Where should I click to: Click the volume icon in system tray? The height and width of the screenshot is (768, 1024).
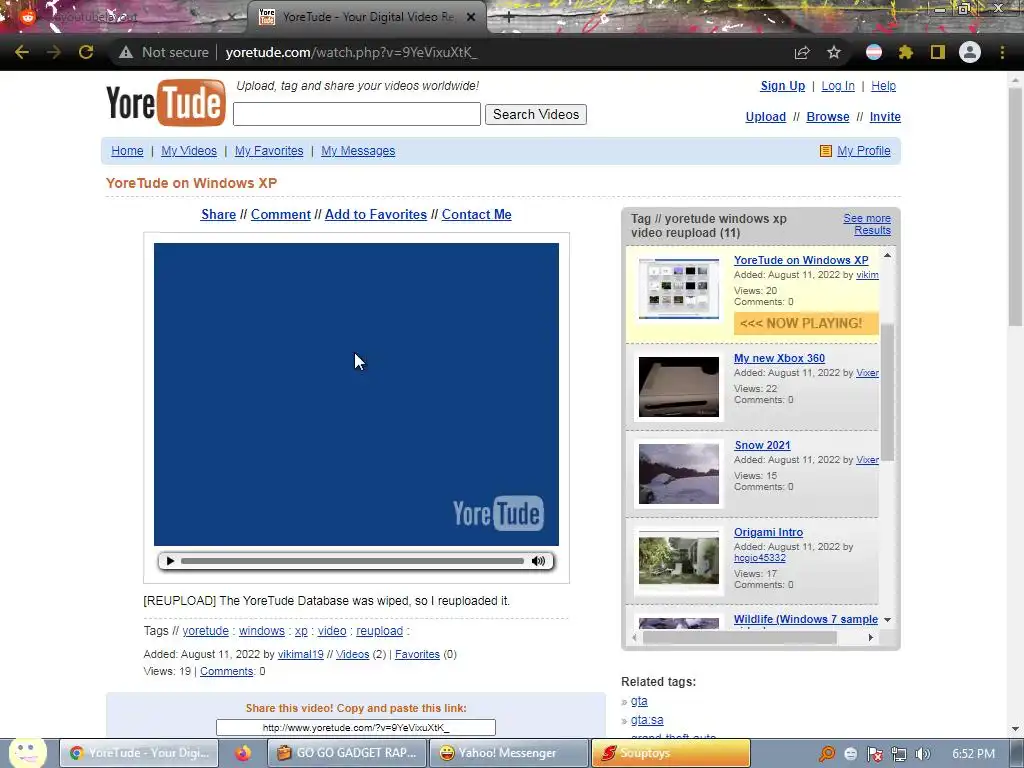pyautogui.click(x=923, y=754)
